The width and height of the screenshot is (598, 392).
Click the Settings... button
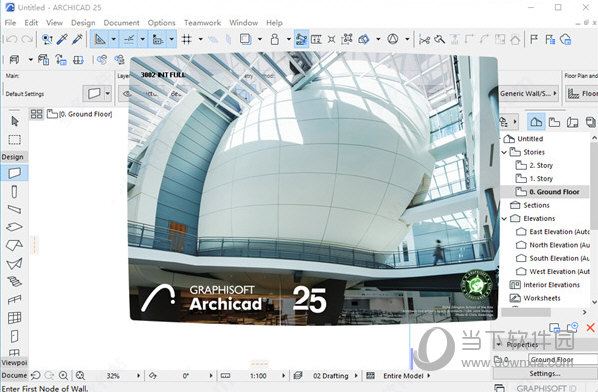(x=545, y=373)
